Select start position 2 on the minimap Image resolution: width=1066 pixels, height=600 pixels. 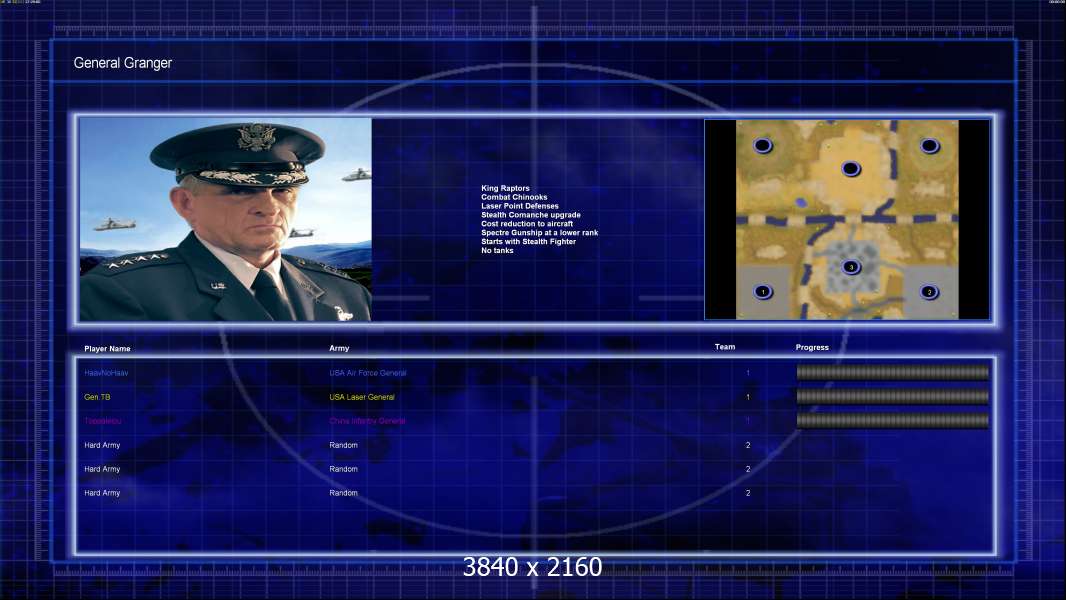coord(929,292)
